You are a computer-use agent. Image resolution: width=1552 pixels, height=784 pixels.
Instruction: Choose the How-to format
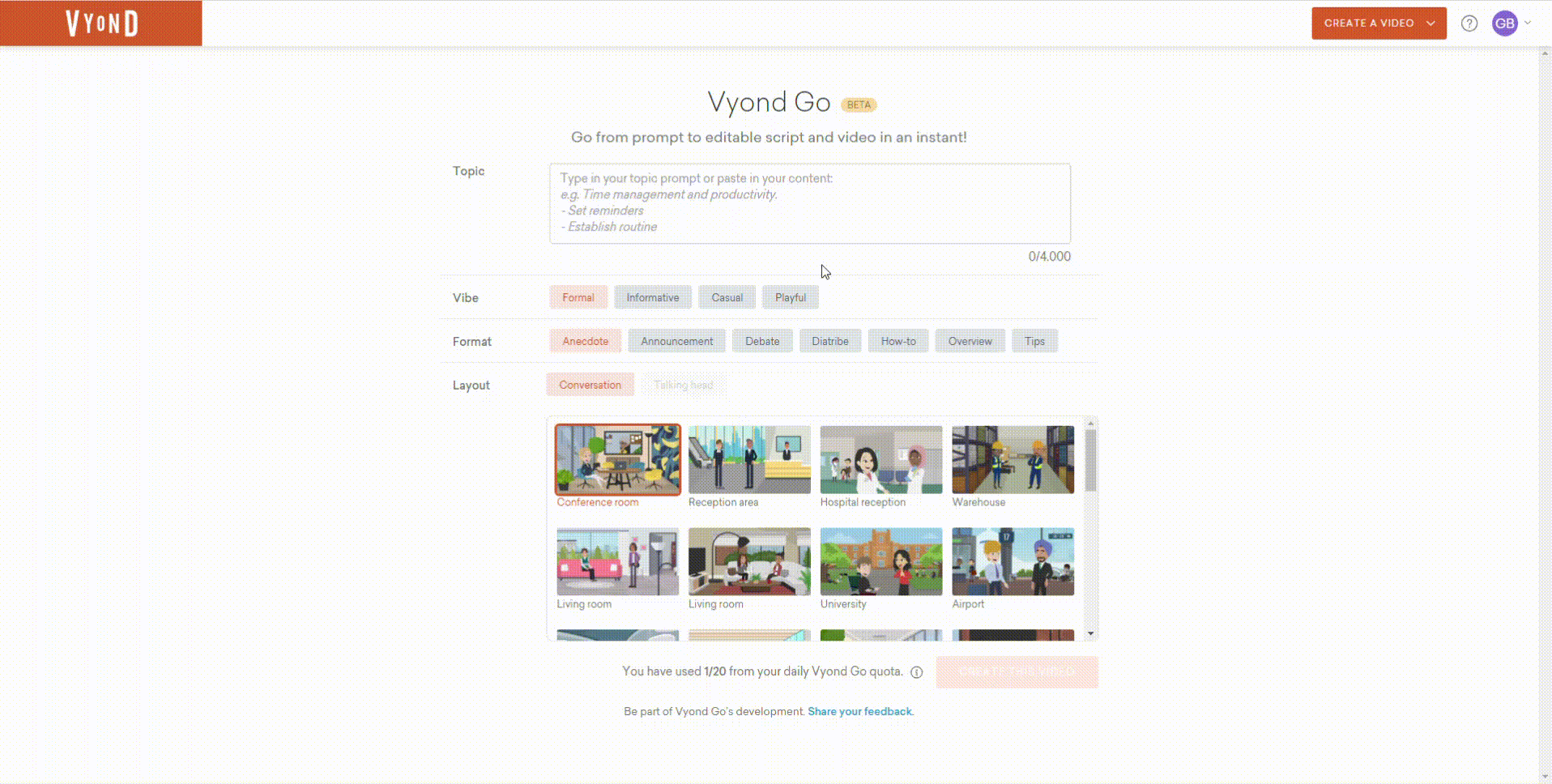pyautogui.click(x=898, y=341)
